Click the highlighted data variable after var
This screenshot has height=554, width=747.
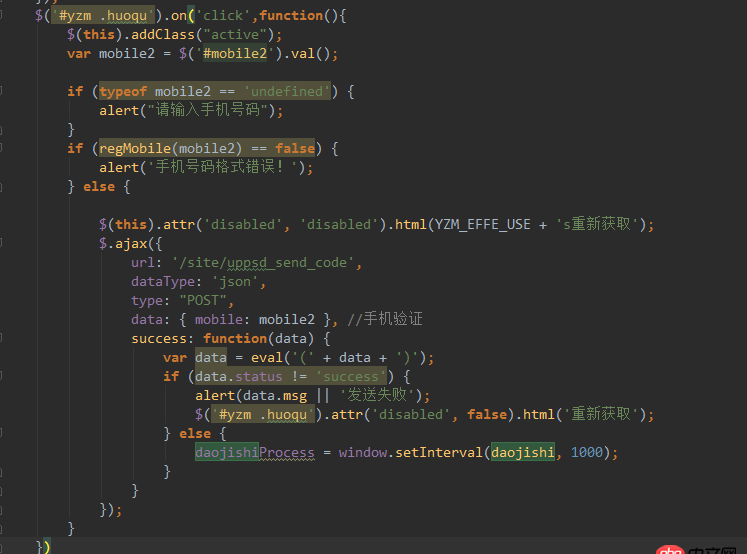[x=211, y=358]
